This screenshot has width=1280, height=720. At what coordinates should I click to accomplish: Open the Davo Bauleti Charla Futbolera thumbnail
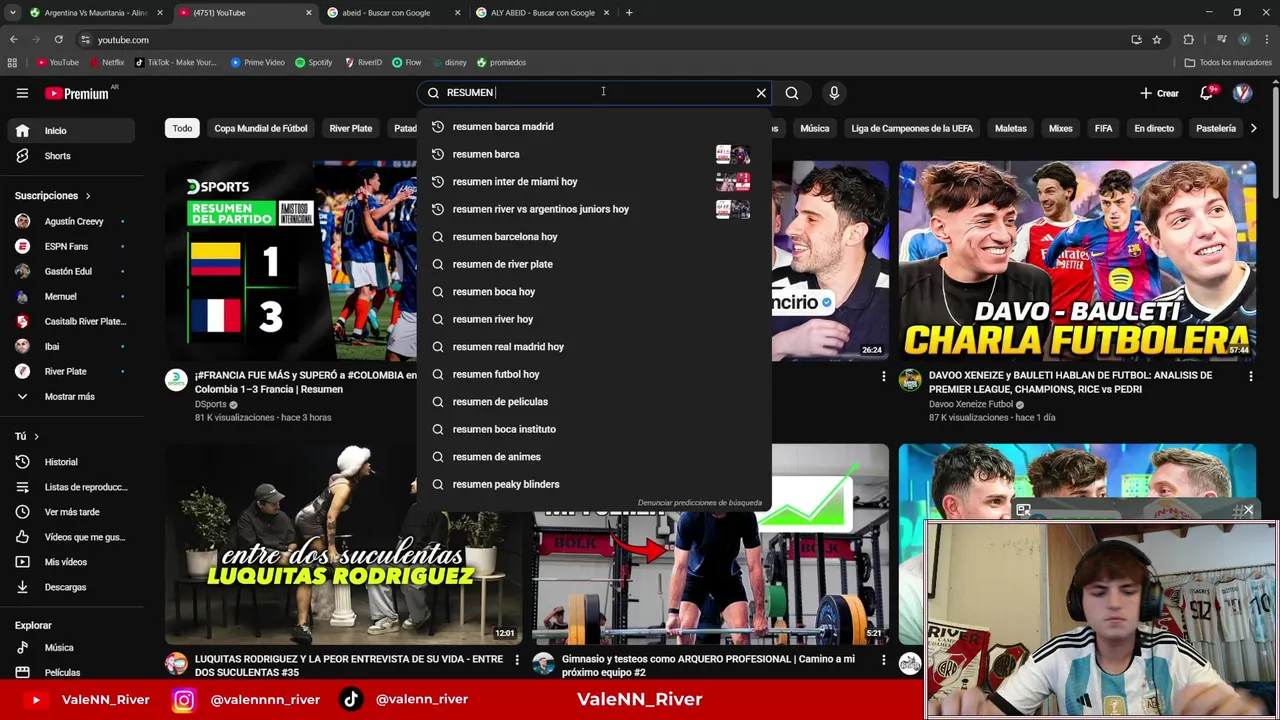(x=1077, y=261)
